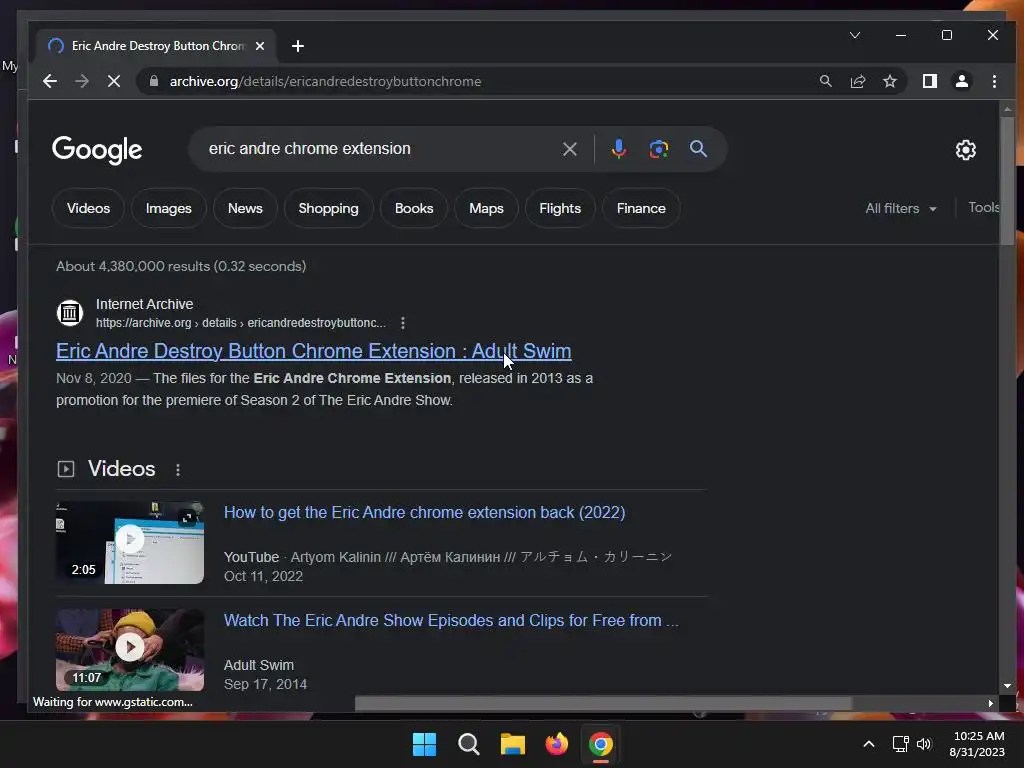Submit search with blue magnifier icon
Viewport: 1024px width, 768px height.
point(698,149)
